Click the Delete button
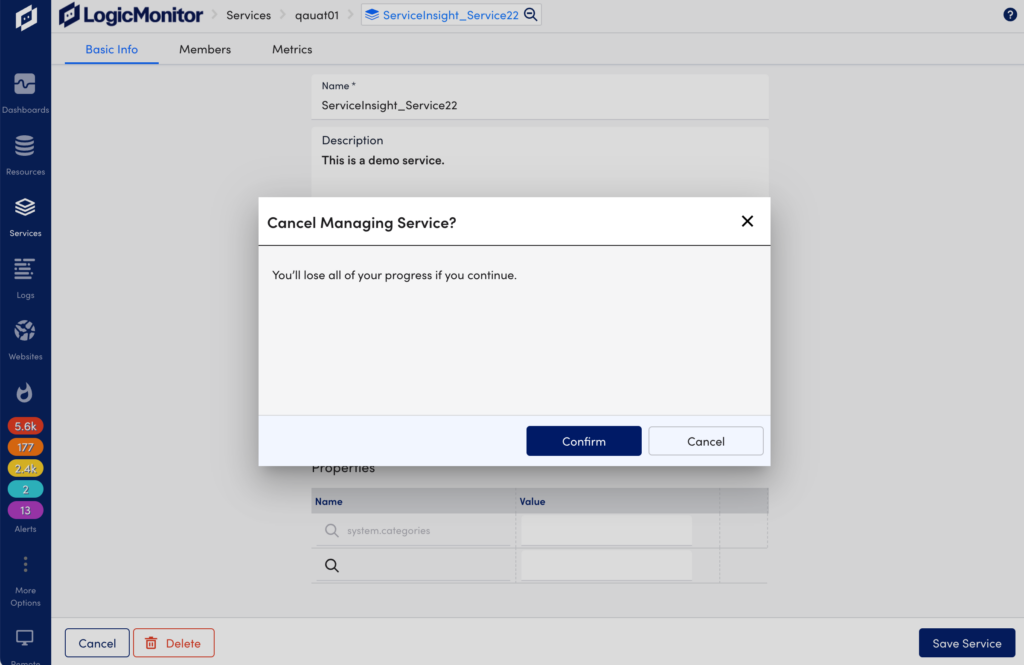1024x665 pixels. coord(174,643)
